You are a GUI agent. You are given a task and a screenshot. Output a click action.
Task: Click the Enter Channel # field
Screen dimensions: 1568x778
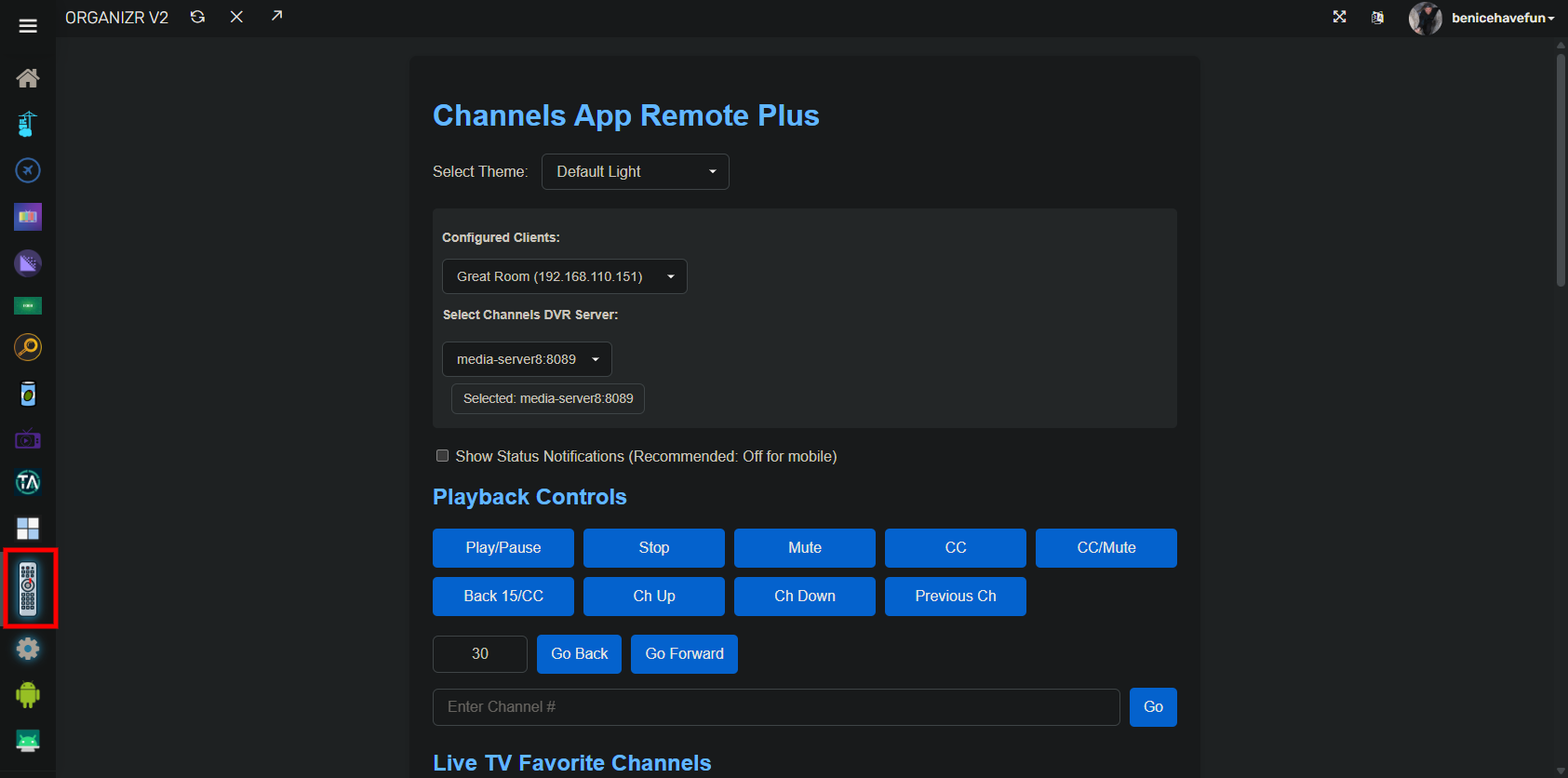tap(775, 707)
